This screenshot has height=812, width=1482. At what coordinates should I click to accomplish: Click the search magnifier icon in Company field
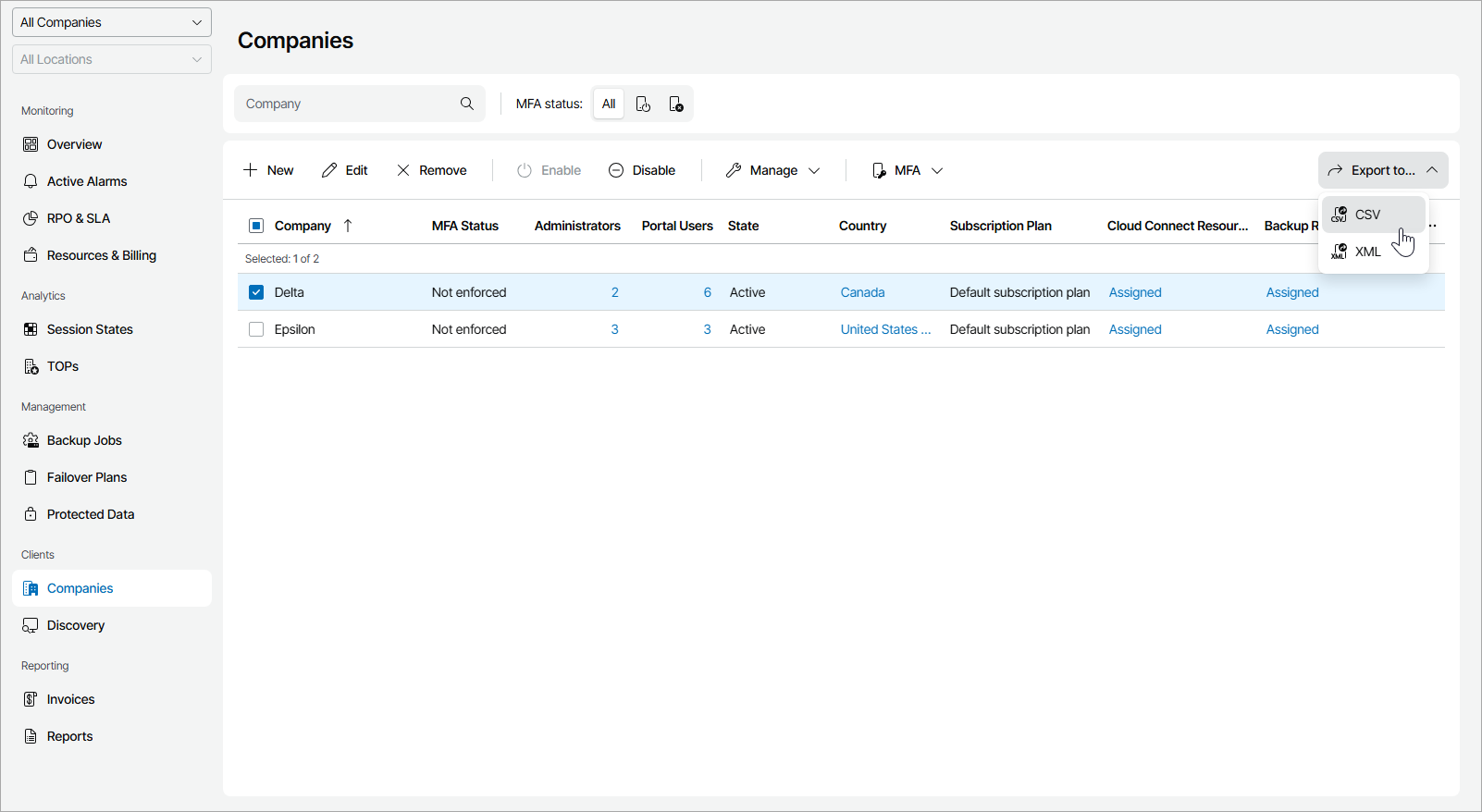(x=467, y=104)
